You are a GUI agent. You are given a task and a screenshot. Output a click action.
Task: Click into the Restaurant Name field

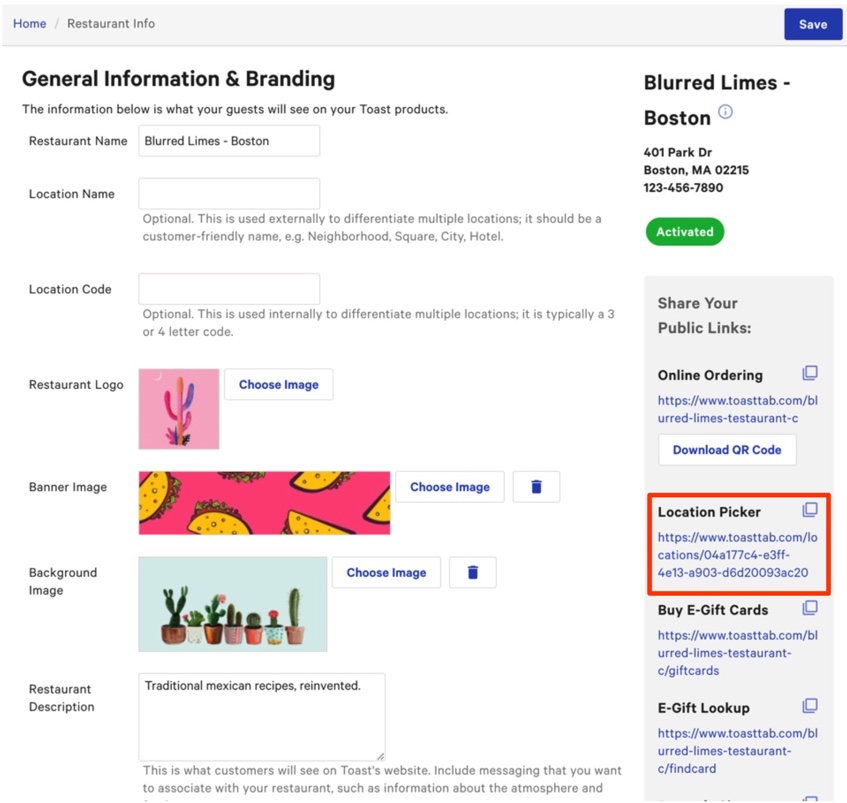[229, 141]
